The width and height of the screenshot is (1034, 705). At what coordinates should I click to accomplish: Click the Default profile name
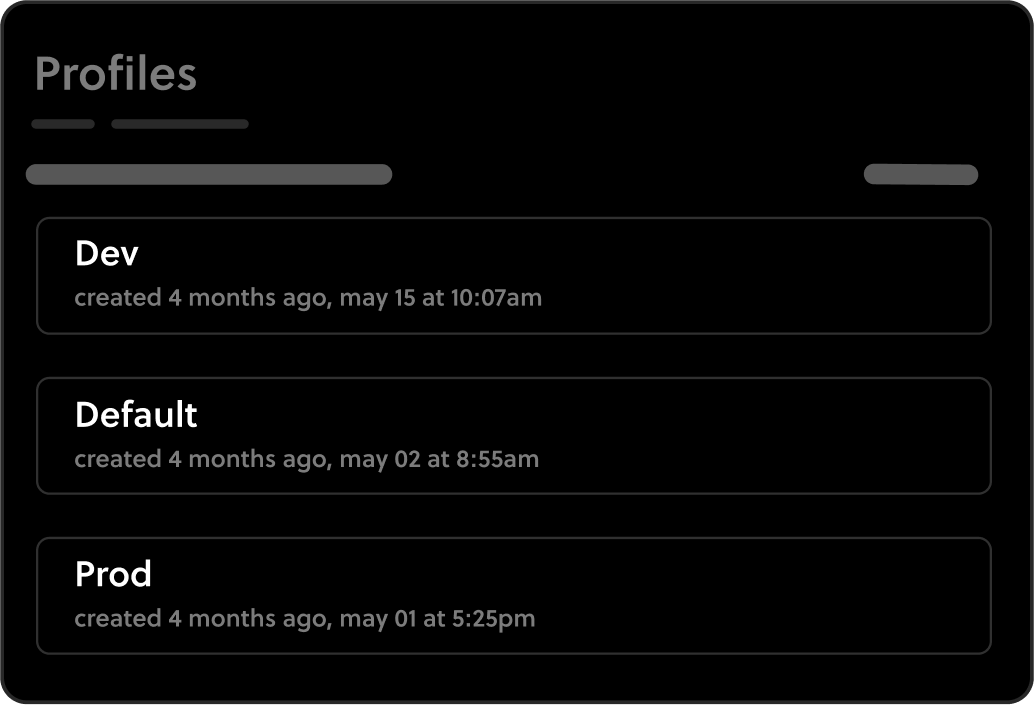136,414
